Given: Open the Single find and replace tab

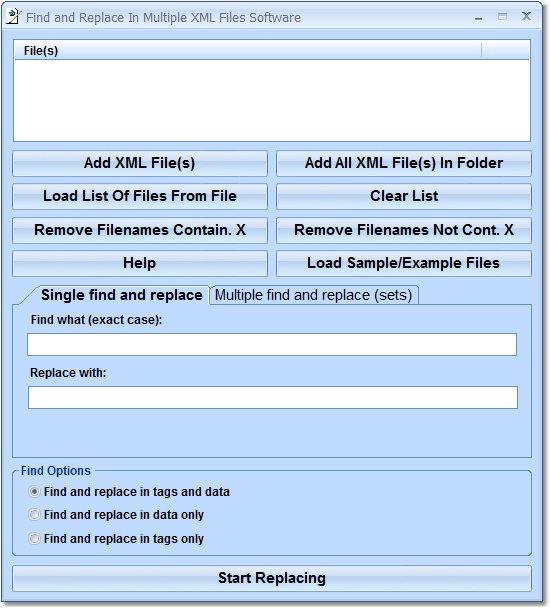Looking at the screenshot, I should (122, 295).
